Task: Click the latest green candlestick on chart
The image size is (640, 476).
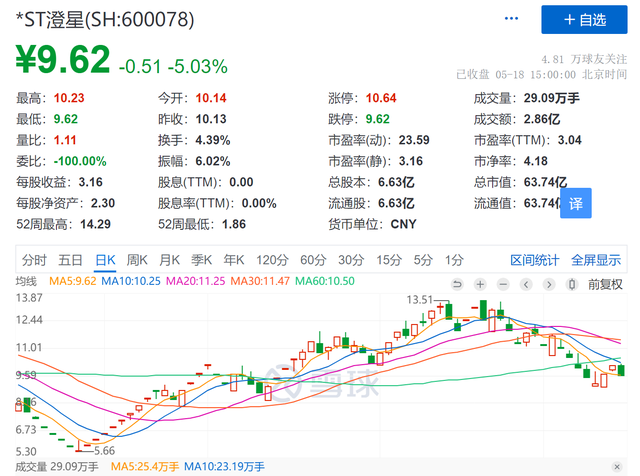Action: coord(621,370)
